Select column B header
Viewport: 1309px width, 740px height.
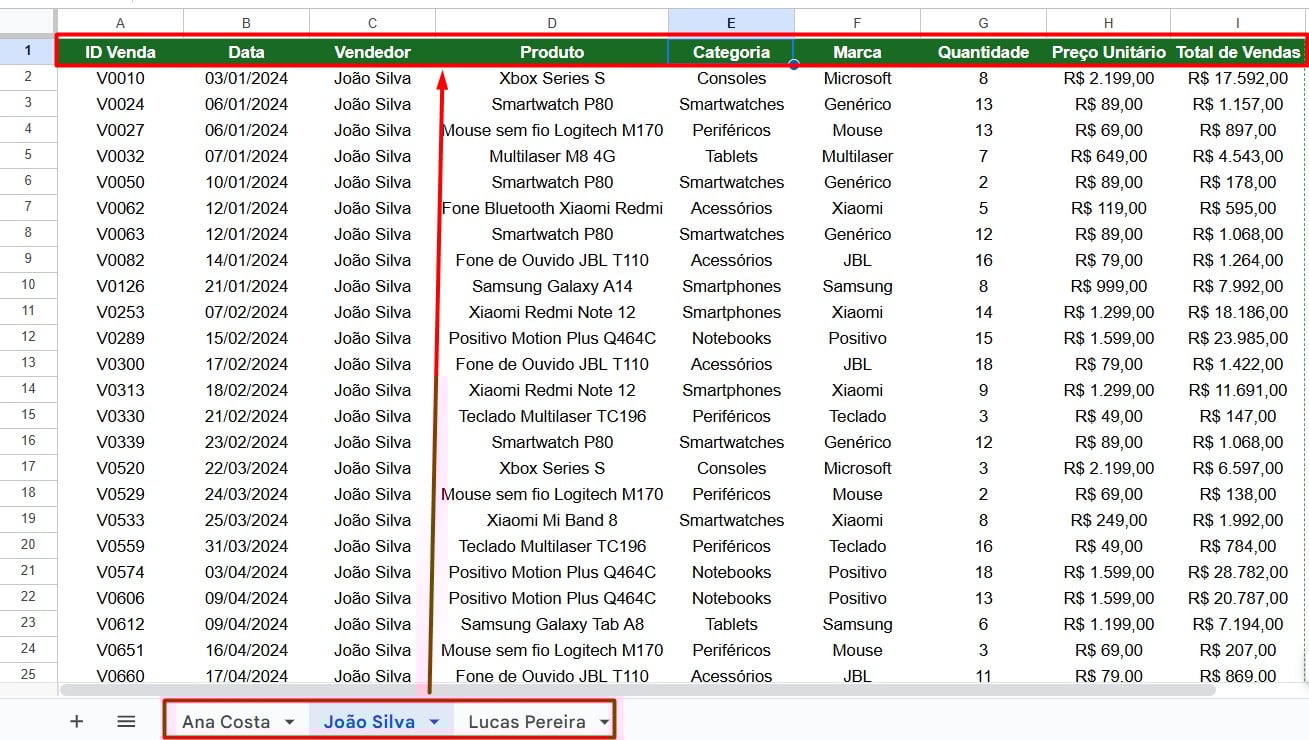click(x=247, y=23)
